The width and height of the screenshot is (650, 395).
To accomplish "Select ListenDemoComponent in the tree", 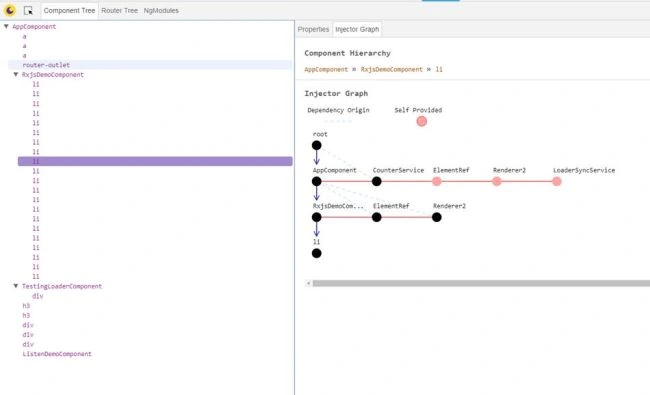I will click(57, 354).
